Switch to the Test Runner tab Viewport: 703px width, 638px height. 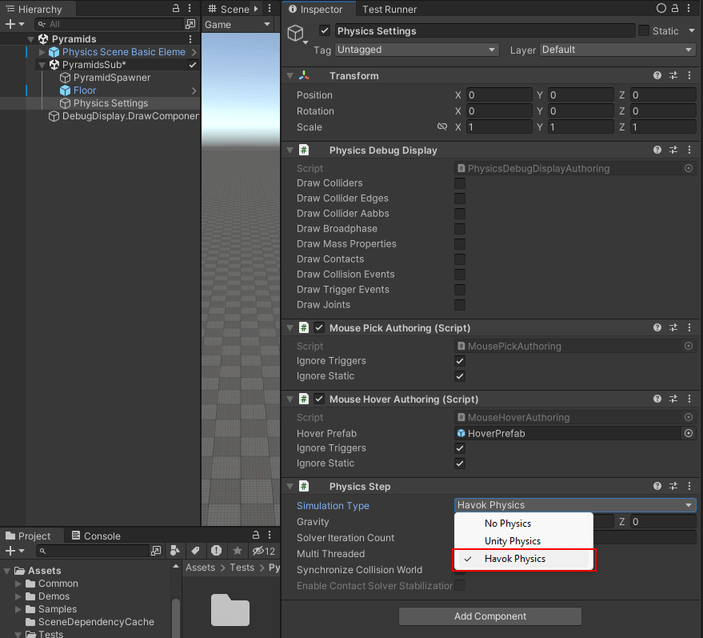point(389,9)
